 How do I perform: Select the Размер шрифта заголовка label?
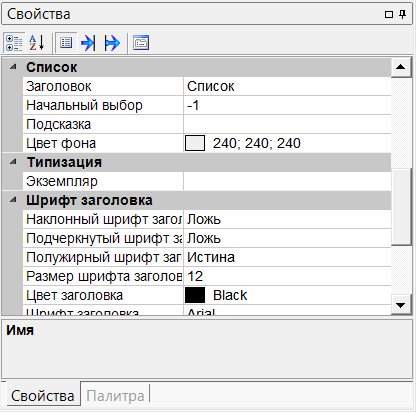pyautogui.click(x=103, y=276)
